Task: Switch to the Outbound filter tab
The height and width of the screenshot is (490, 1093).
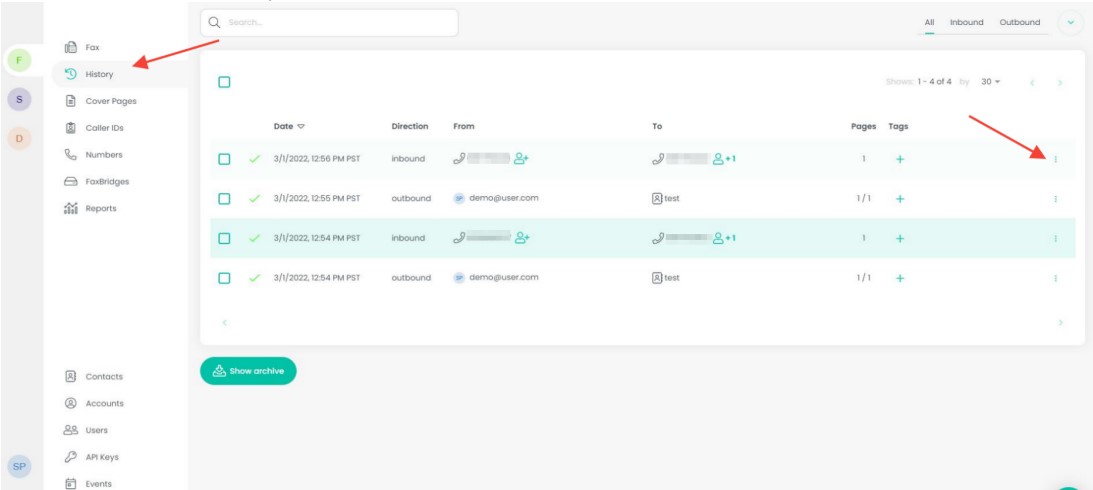Action: tap(1019, 22)
